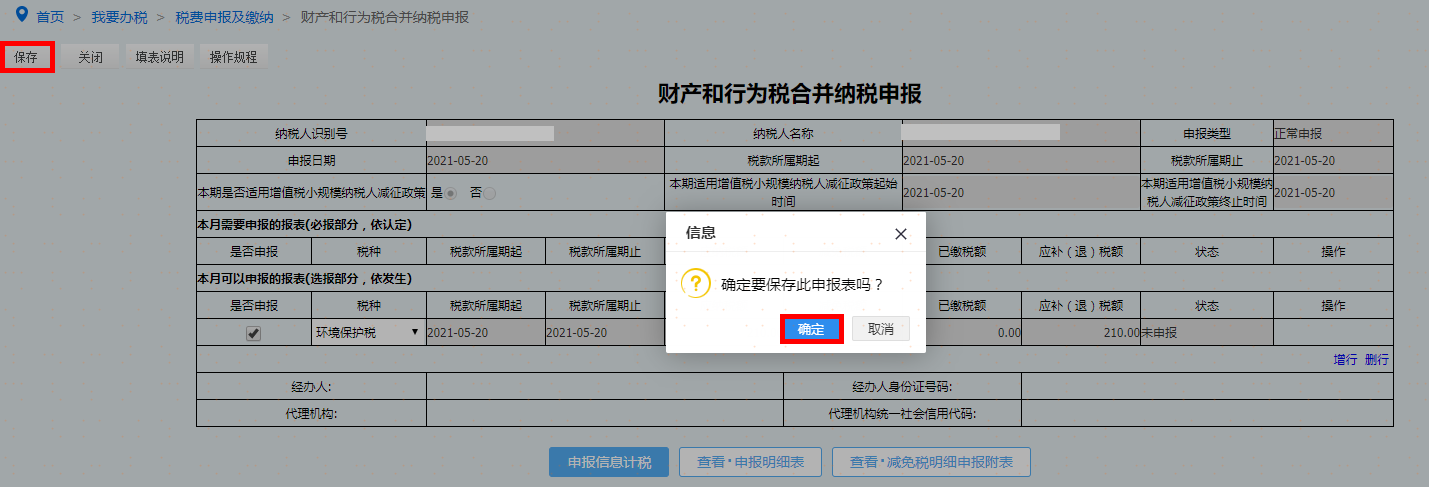Toggle the 是否申报 checkbox for 环境保护税
This screenshot has width=1429, height=487.
(x=254, y=334)
